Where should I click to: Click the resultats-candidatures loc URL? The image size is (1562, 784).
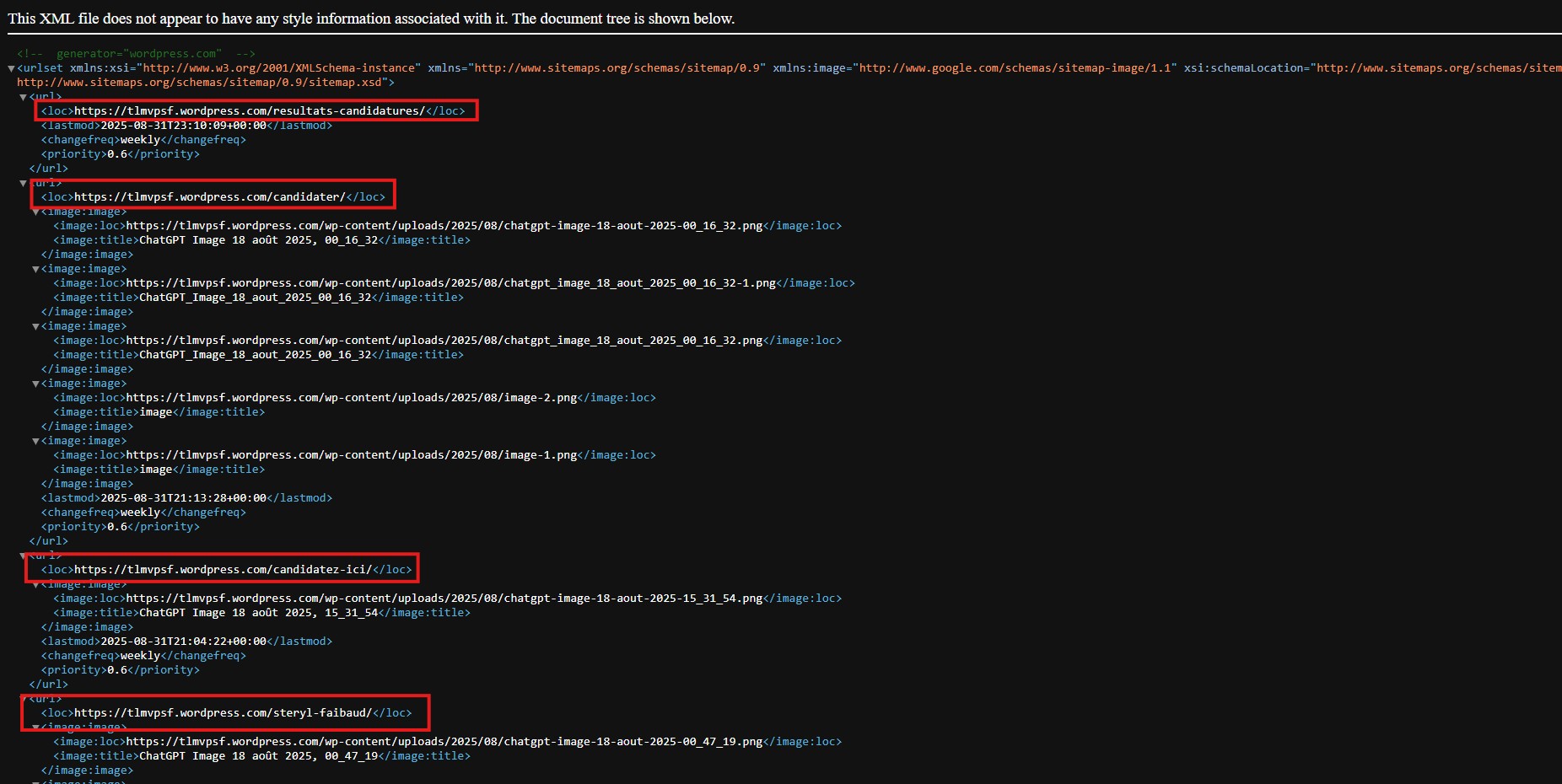pos(249,111)
